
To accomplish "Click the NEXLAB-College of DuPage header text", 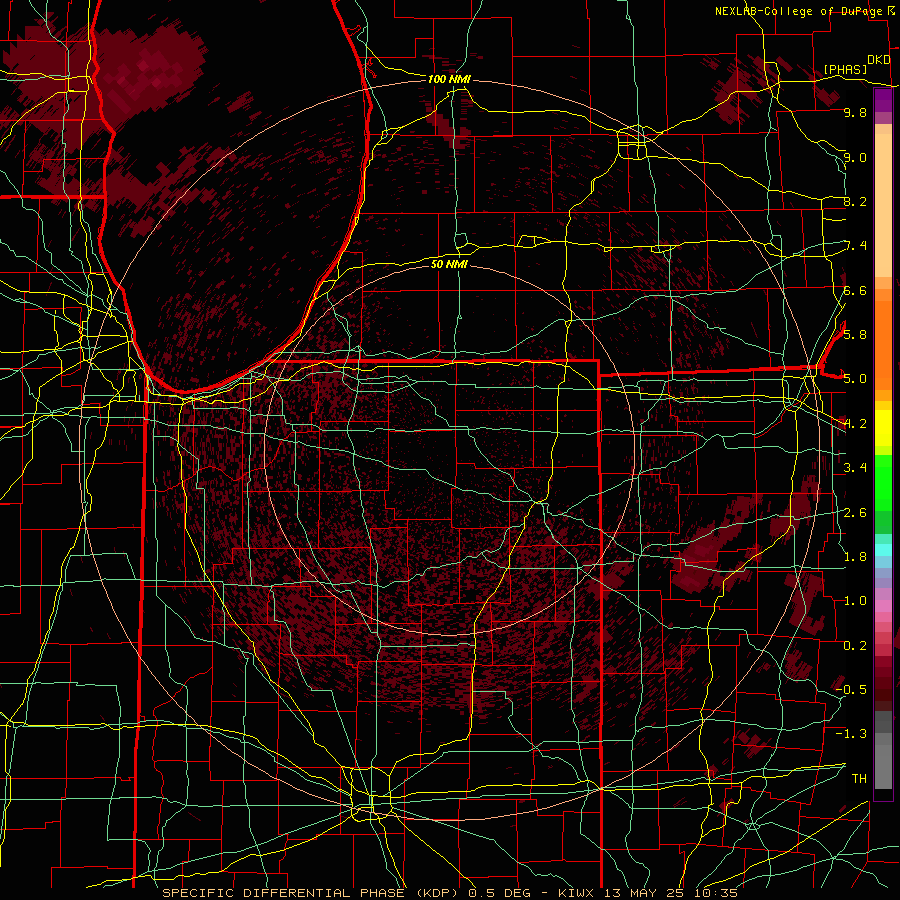I will tap(799, 11).
